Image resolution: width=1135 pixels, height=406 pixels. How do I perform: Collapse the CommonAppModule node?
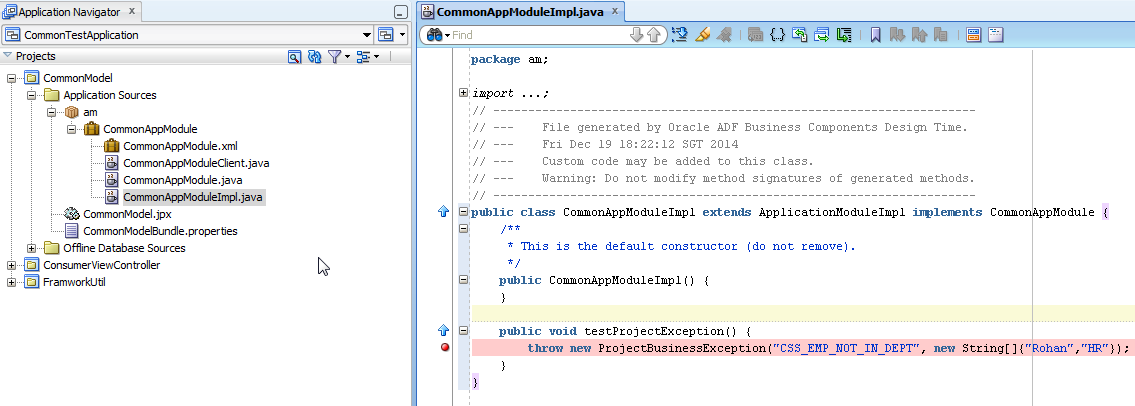(72, 130)
